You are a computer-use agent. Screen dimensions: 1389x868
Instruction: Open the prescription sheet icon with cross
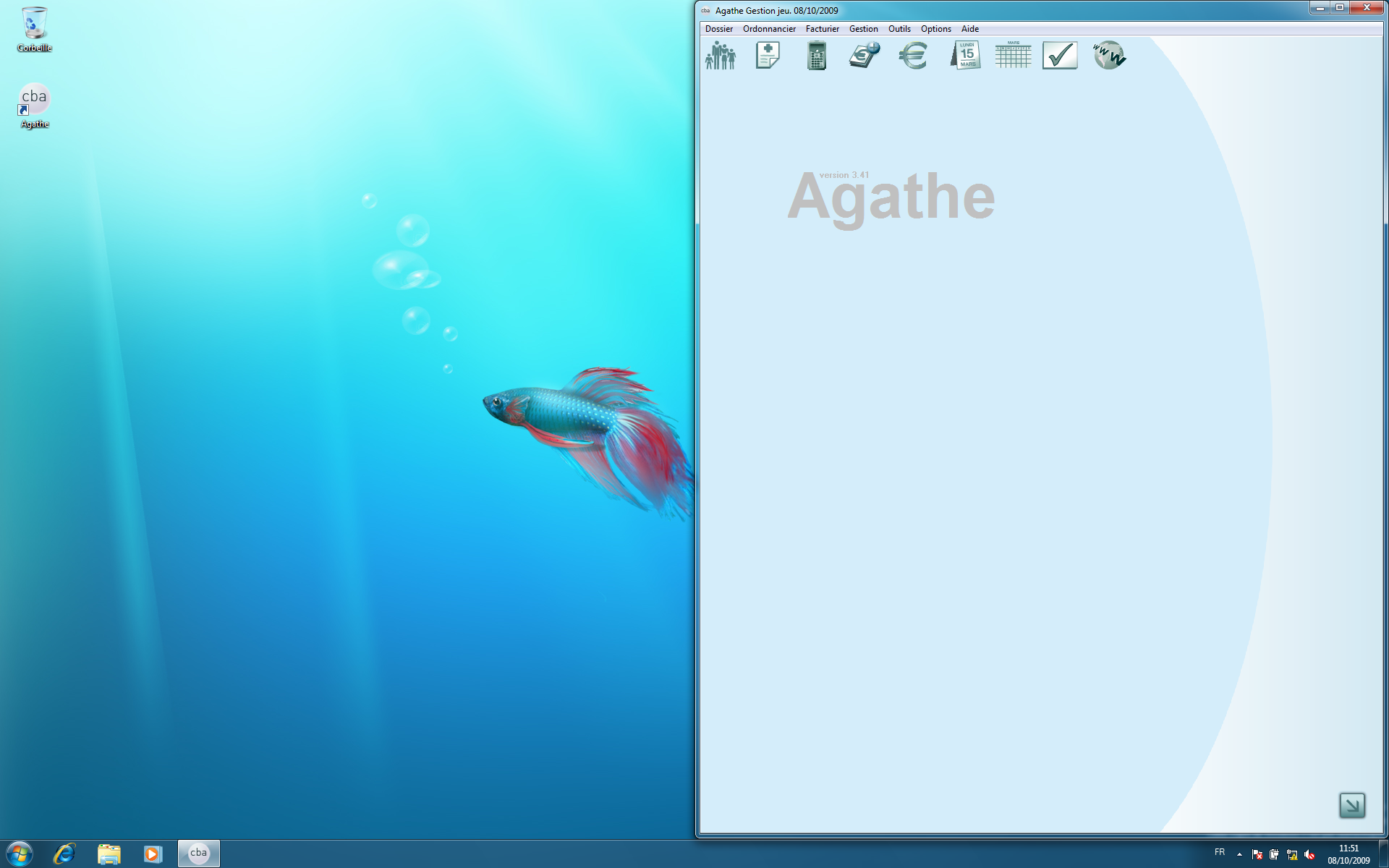tap(768, 55)
